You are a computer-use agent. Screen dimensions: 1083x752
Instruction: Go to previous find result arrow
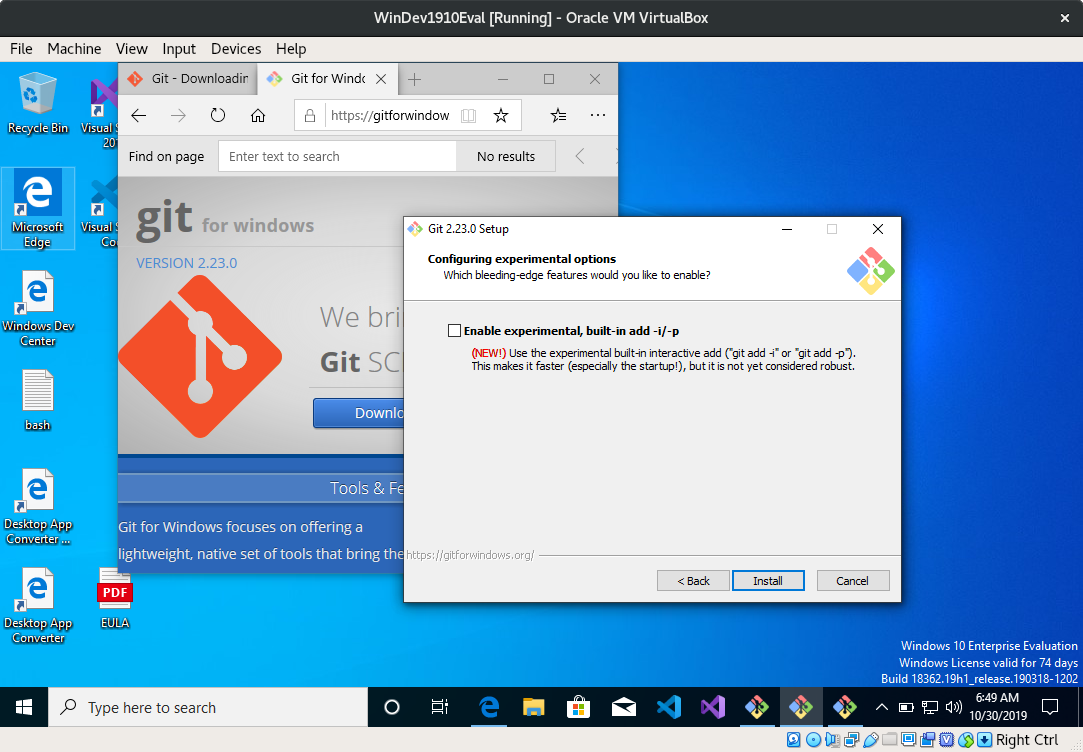click(580, 156)
